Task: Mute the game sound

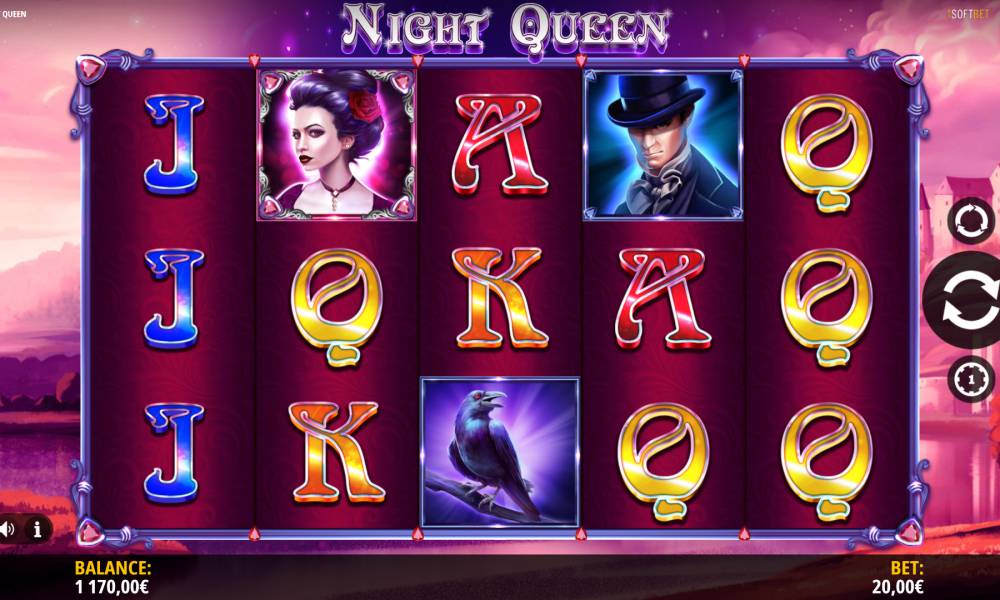Action: 8,529
